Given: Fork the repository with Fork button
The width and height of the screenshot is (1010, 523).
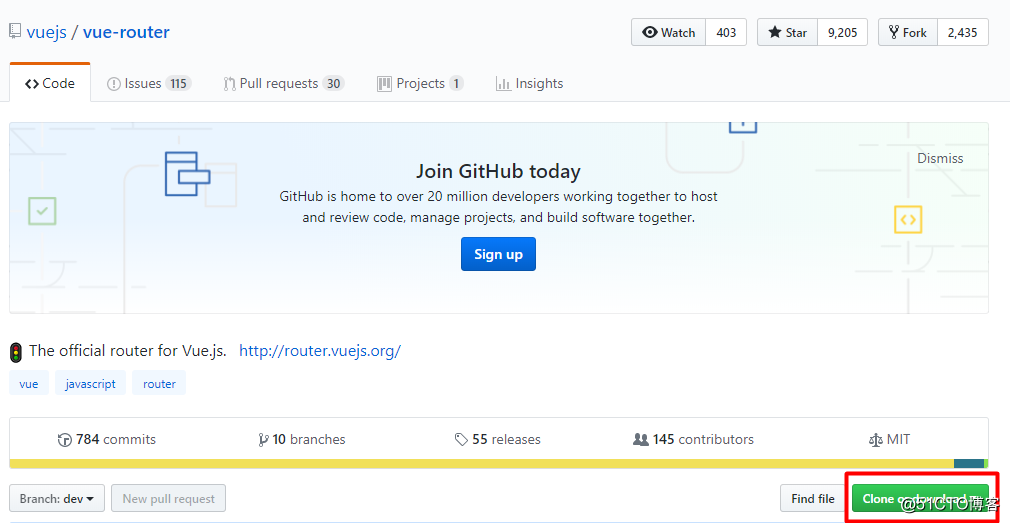Looking at the screenshot, I should pos(908,32).
